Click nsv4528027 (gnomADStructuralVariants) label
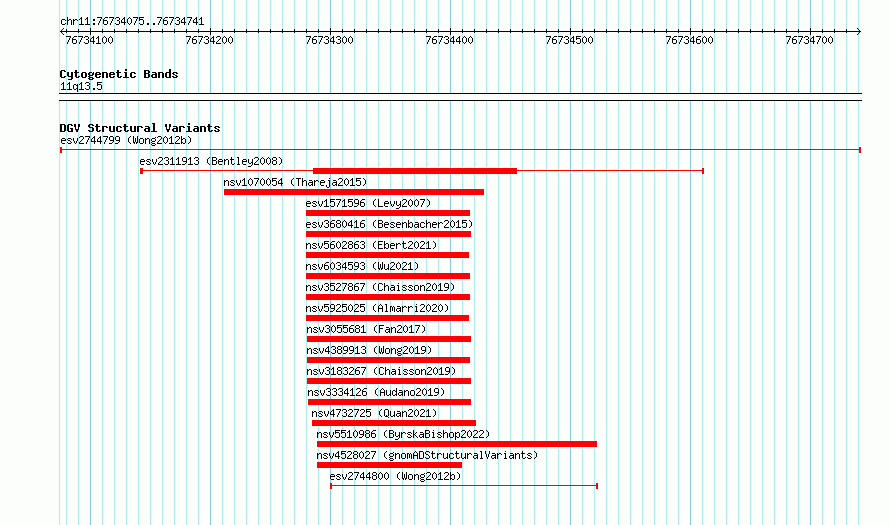This screenshot has width=890, height=525. (x=427, y=455)
